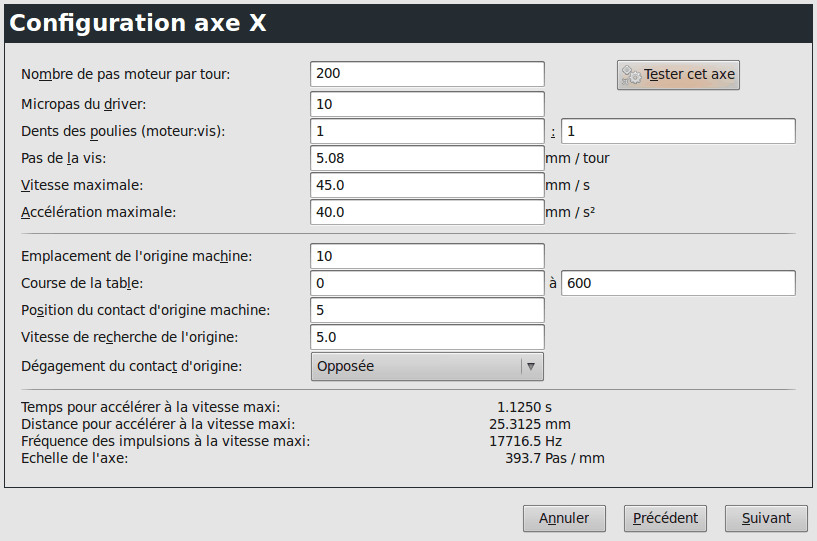This screenshot has height=541, width=817.
Task: Click the screw pulley teeth field after colon
Action: [678, 131]
